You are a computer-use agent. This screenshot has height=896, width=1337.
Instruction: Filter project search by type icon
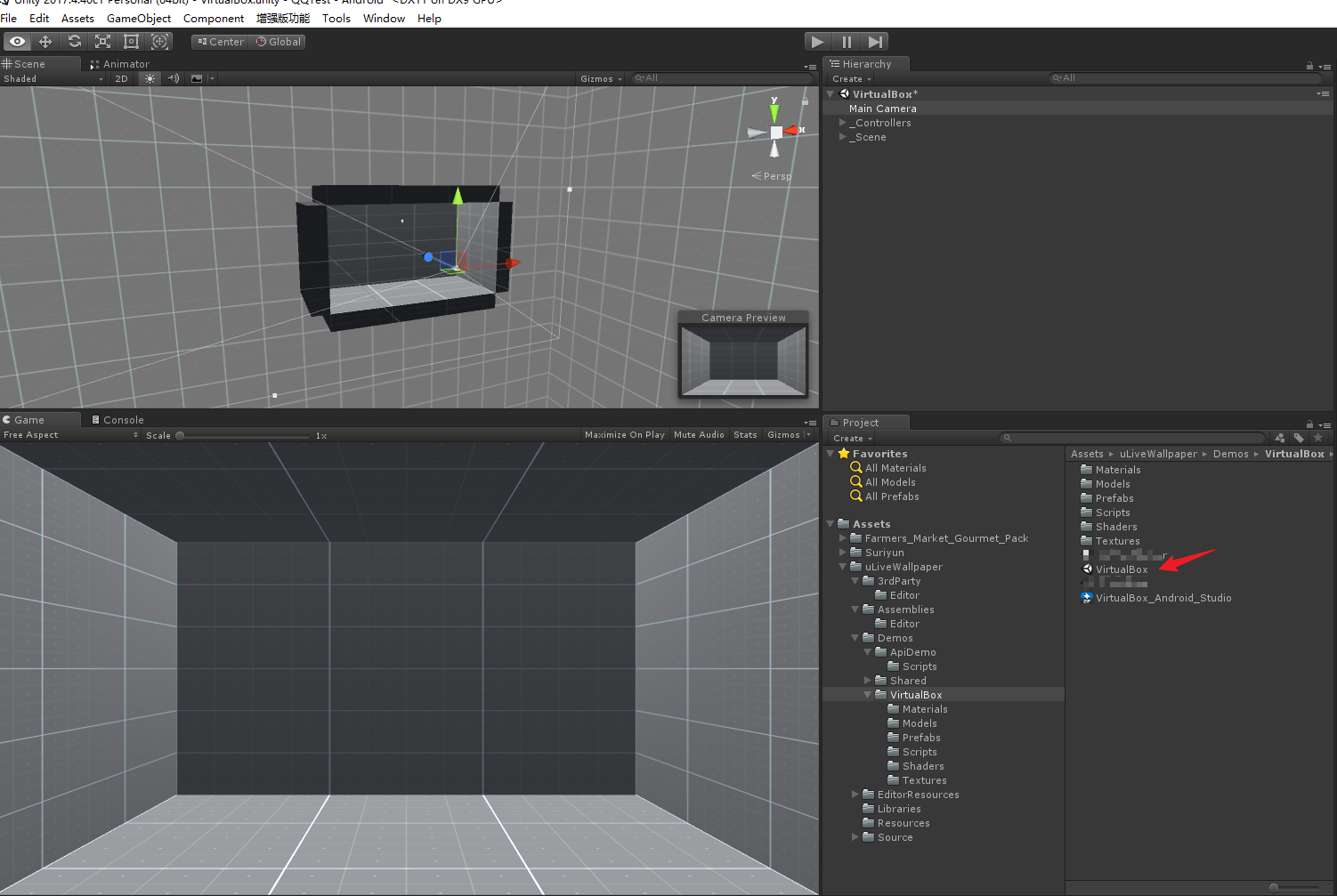[x=1280, y=438]
